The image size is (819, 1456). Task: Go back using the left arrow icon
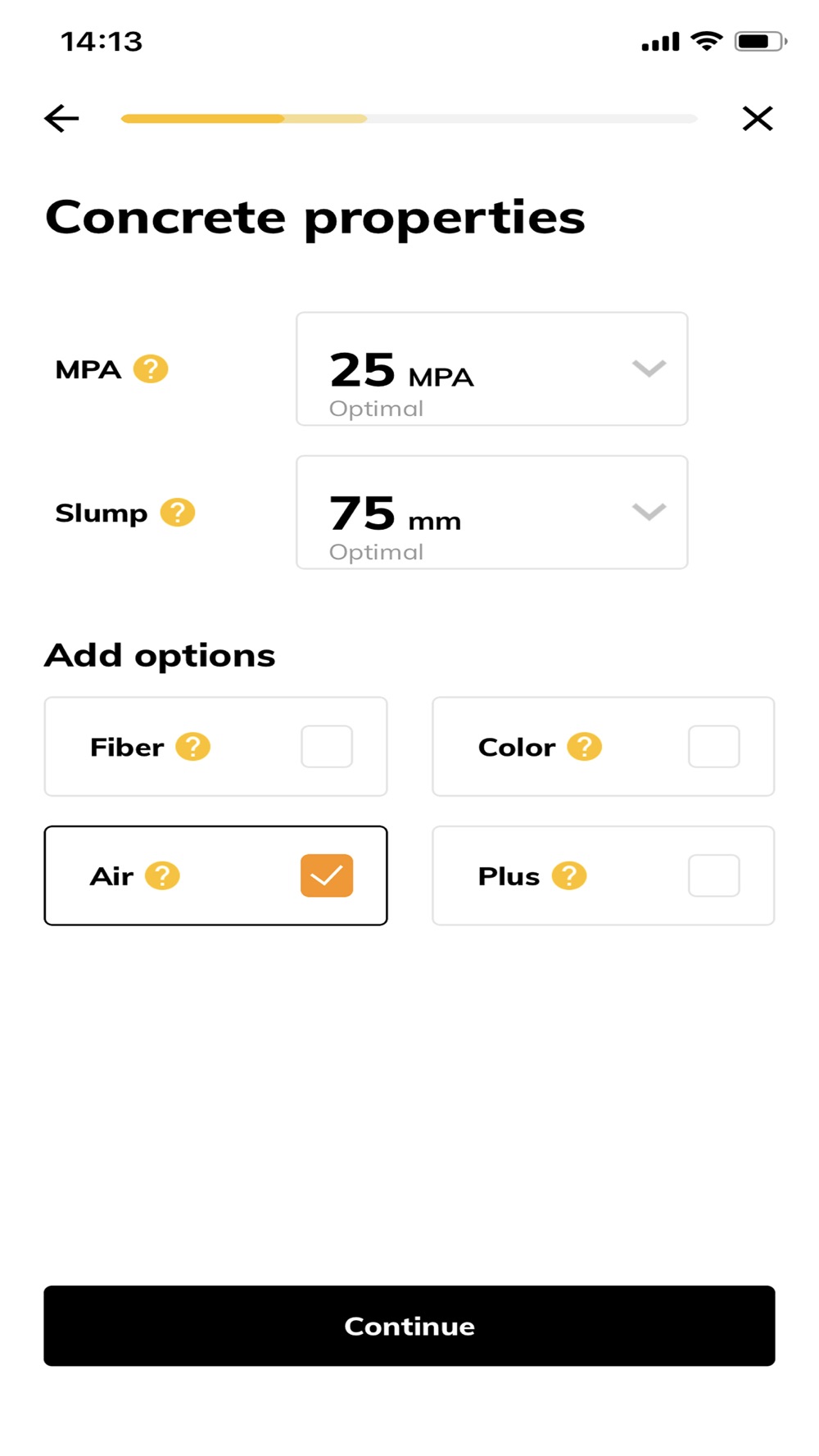[61, 119]
